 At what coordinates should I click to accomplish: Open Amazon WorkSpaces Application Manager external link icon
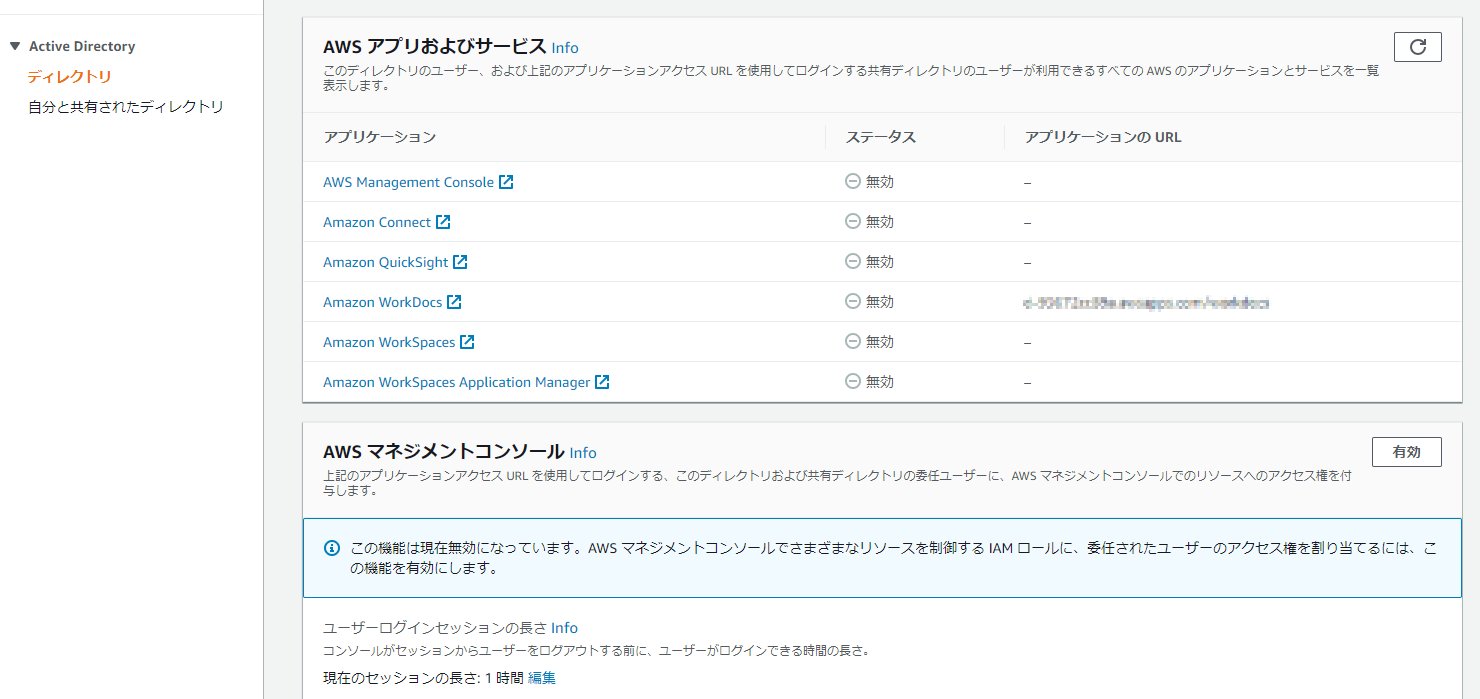coord(603,381)
